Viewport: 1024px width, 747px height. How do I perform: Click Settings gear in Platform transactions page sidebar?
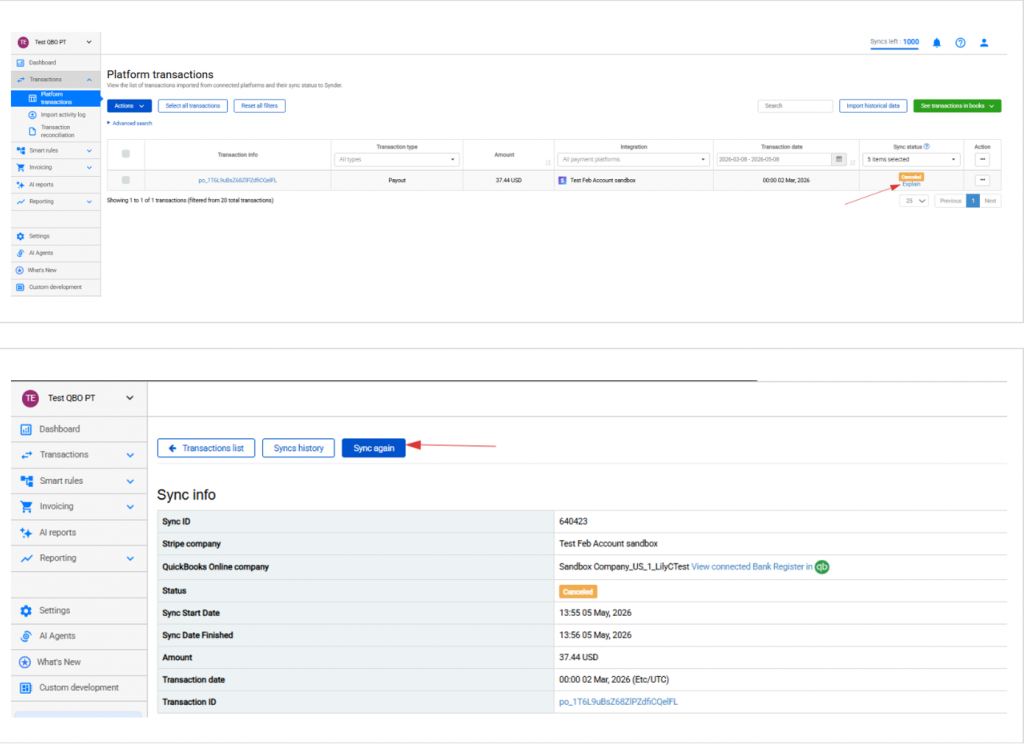[x=20, y=236]
